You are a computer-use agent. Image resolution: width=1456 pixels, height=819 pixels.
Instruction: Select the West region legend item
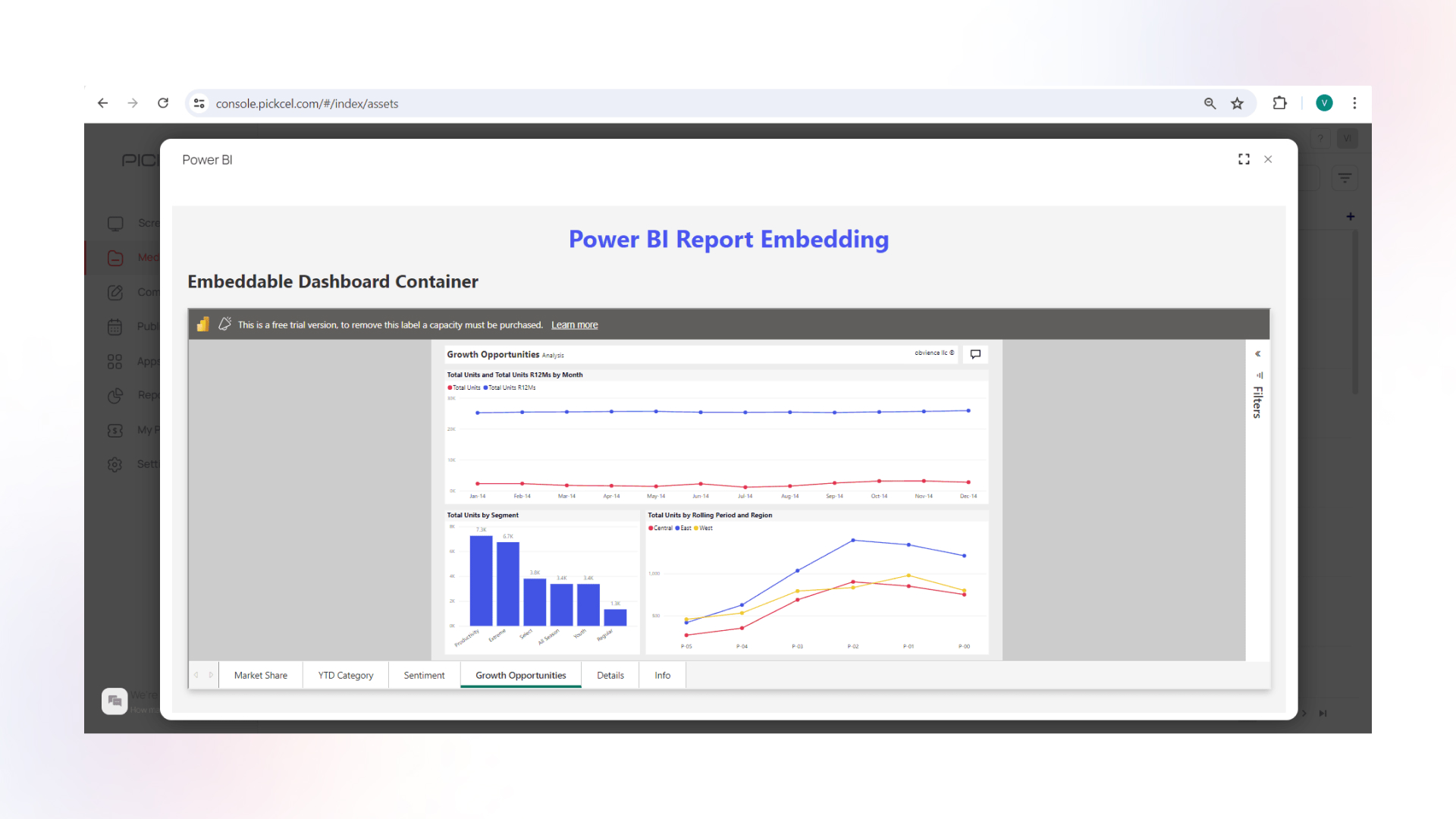tap(704, 528)
